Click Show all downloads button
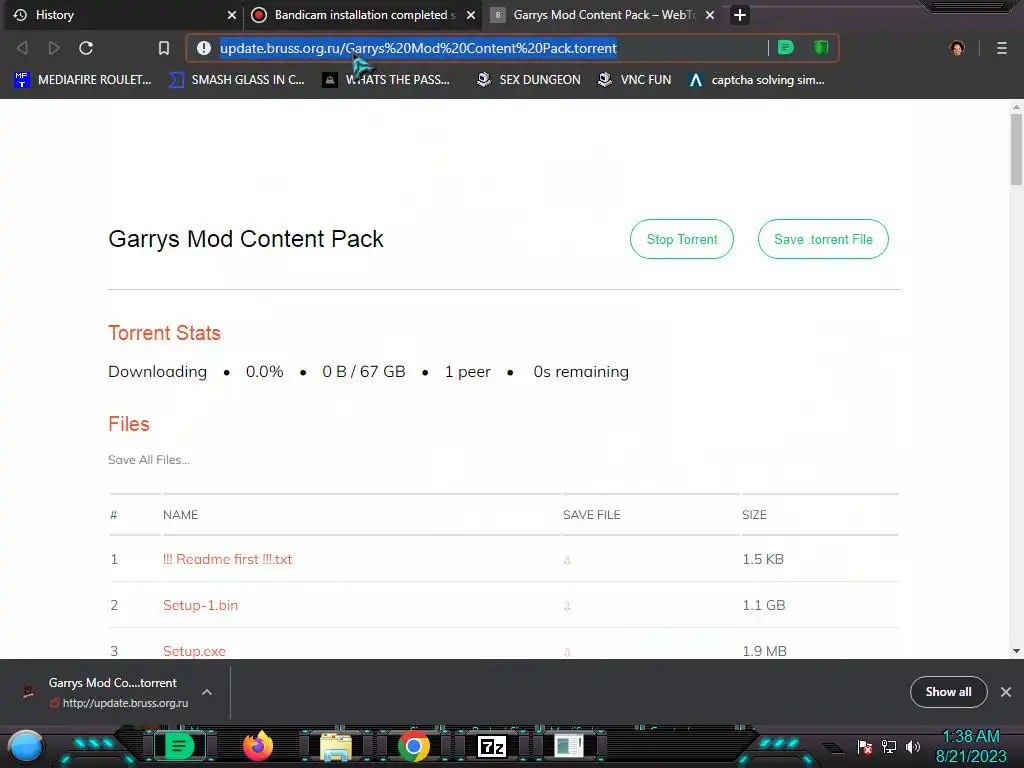This screenshot has width=1024, height=768. coord(948,692)
